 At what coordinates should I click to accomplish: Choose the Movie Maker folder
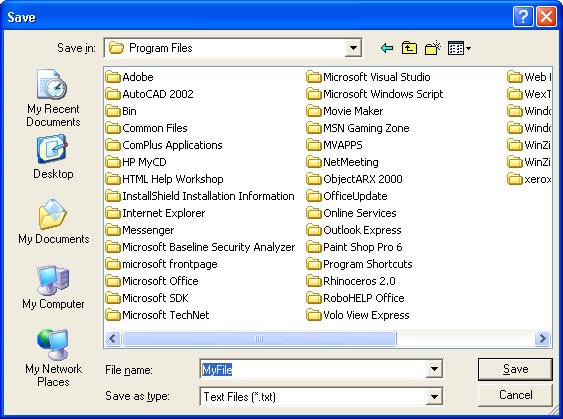click(x=345, y=111)
